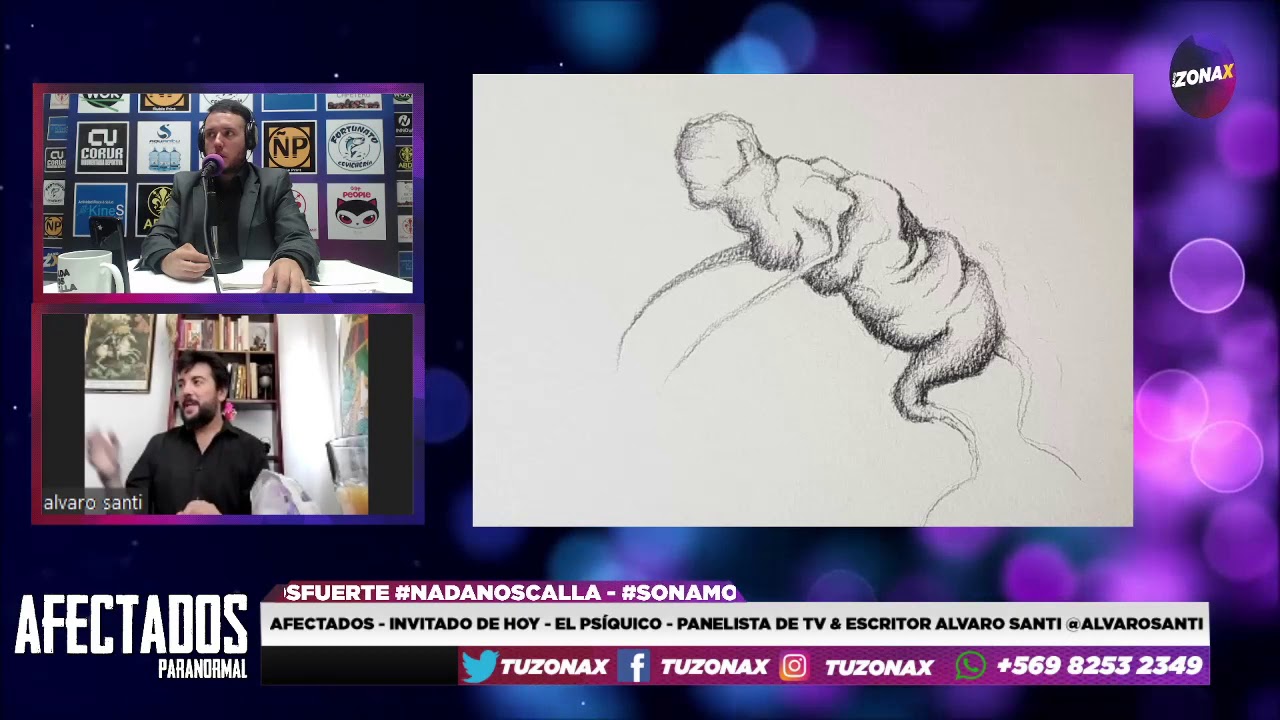This screenshot has width=1280, height=720.
Task: Click the ÑP sponsor logo behind the host
Action: point(290,147)
